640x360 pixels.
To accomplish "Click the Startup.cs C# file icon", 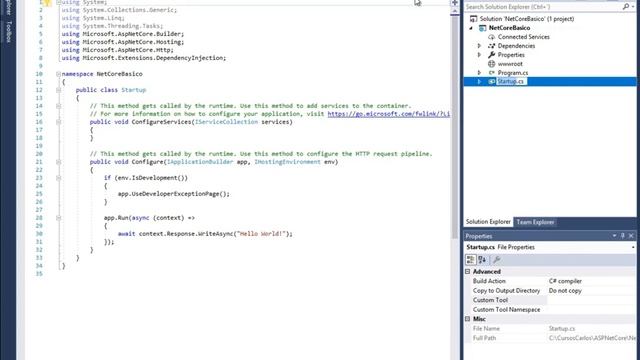I will coord(491,82).
